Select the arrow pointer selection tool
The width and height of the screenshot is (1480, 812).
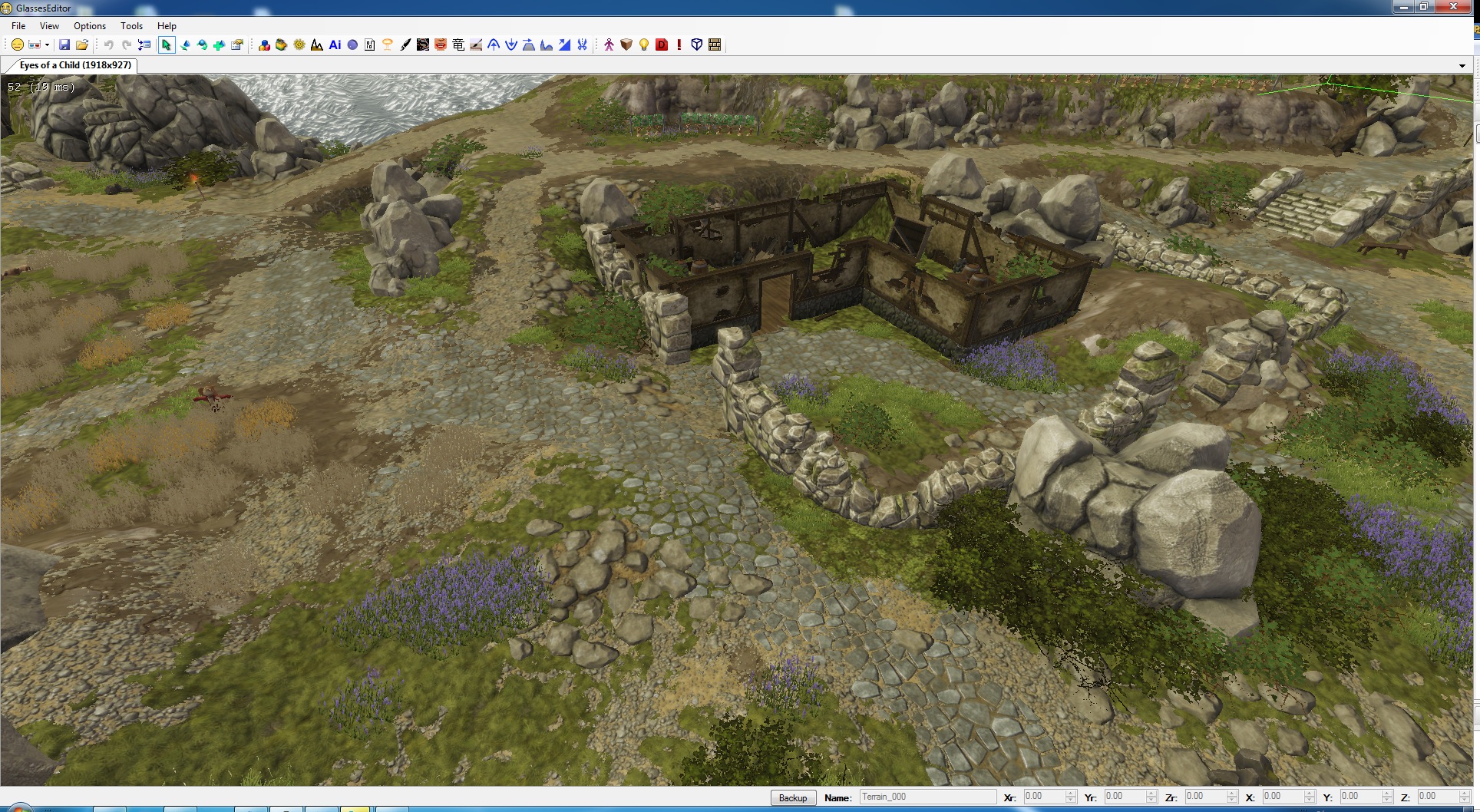coord(166,45)
